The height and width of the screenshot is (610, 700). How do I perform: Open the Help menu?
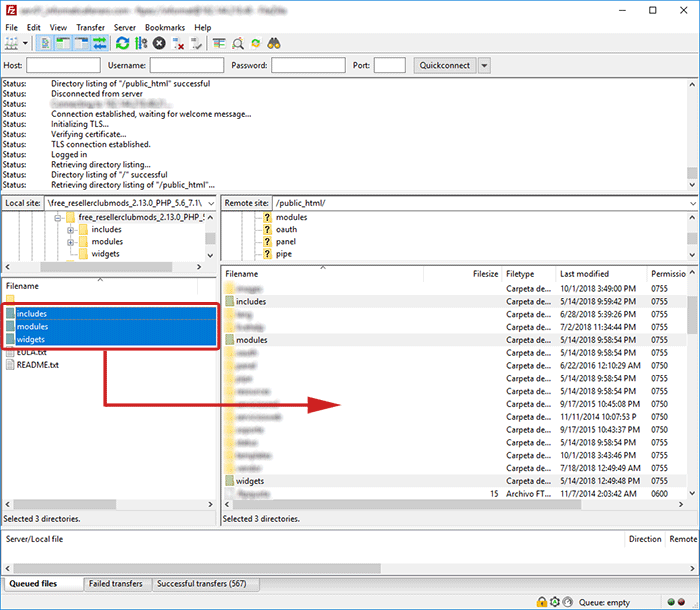coord(202,27)
